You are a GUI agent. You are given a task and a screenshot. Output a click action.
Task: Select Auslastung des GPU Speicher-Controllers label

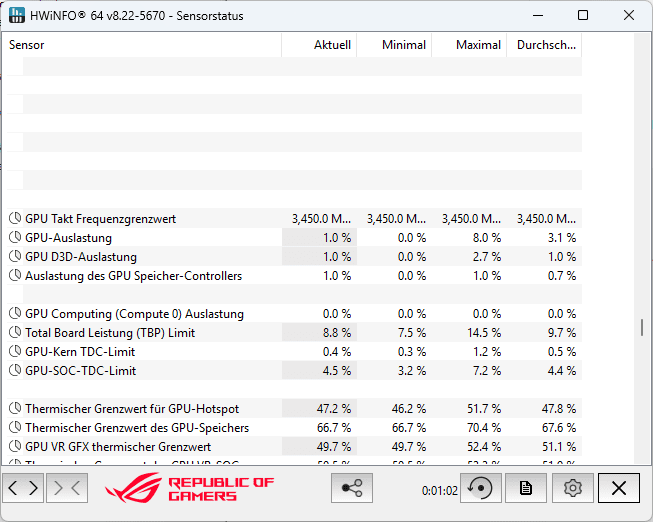(x=133, y=276)
